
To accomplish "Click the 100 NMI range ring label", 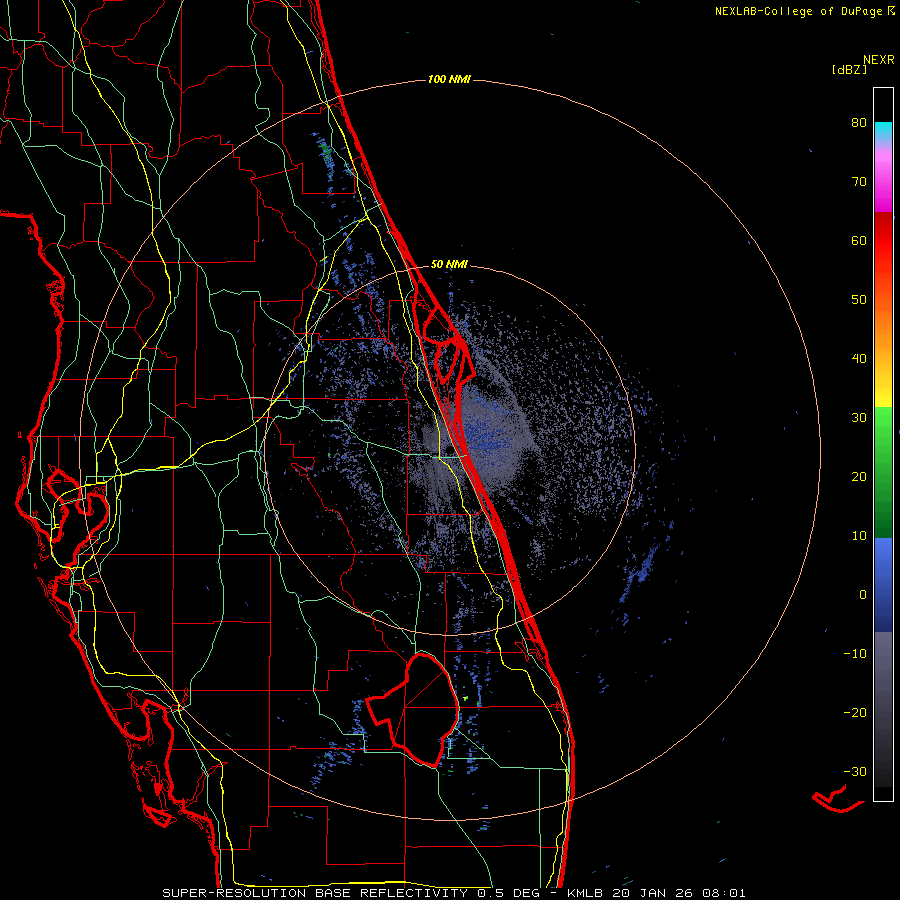I will tap(449, 79).
